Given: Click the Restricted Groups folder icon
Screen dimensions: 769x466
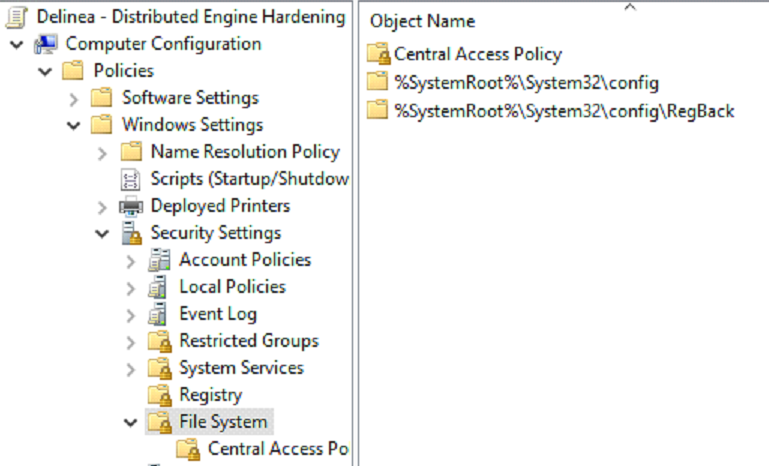Looking at the screenshot, I should pos(159,341).
